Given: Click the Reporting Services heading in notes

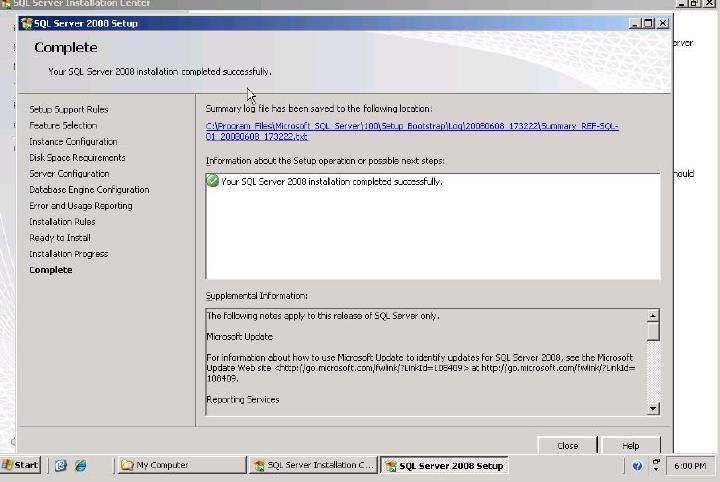Looking at the screenshot, I should [x=242, y=399].
